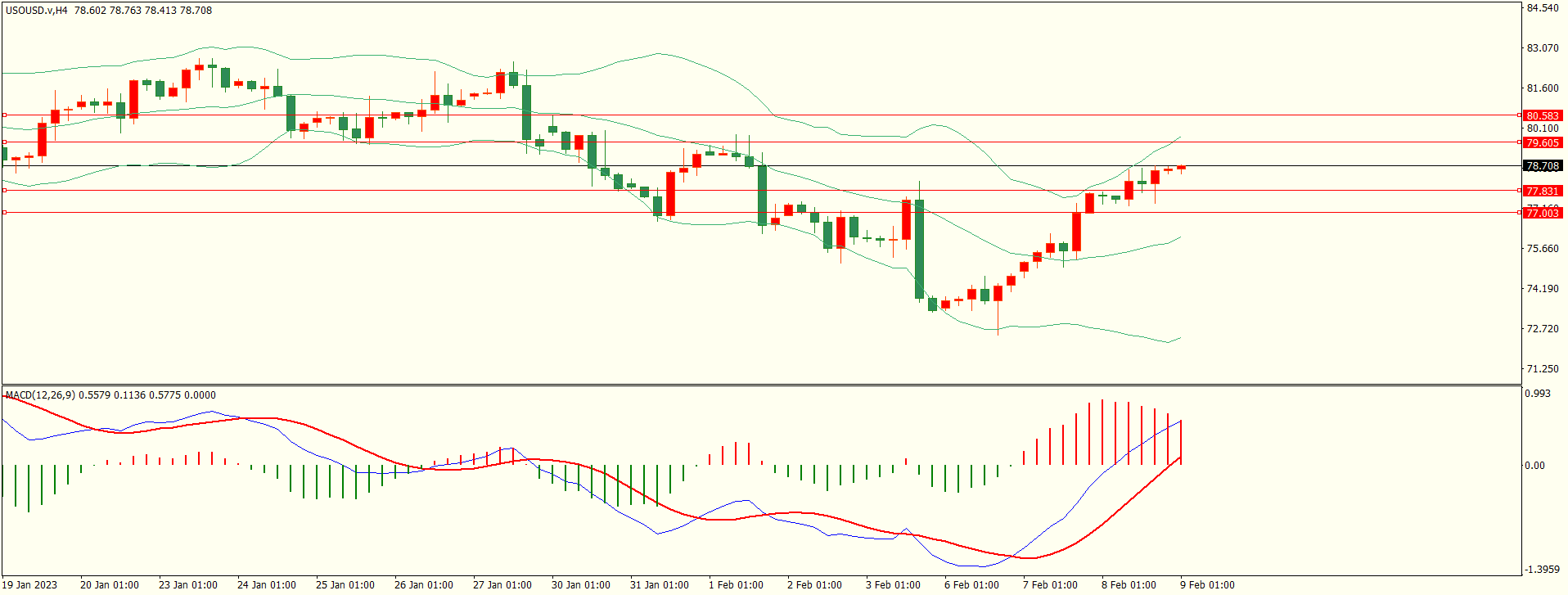Click the current price label 78.708
The height and width of the screenshot is (595, 1568).
point(1543,166)
